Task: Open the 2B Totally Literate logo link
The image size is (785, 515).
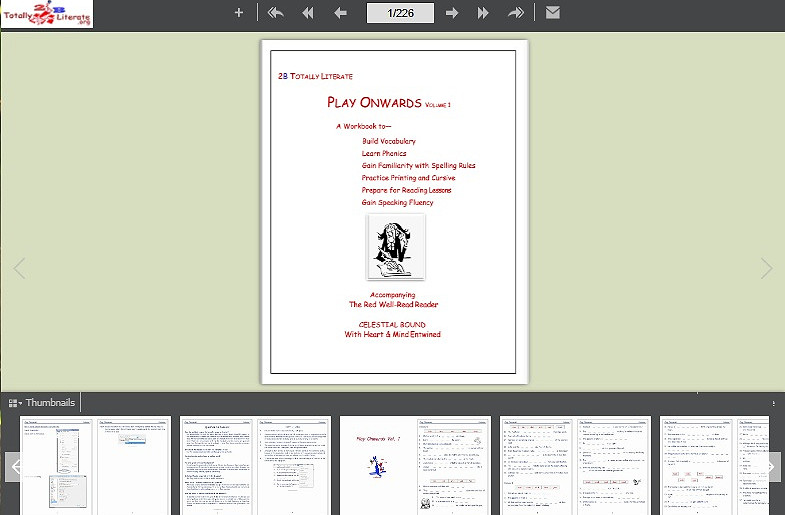Action: click(x=47, y=14)
